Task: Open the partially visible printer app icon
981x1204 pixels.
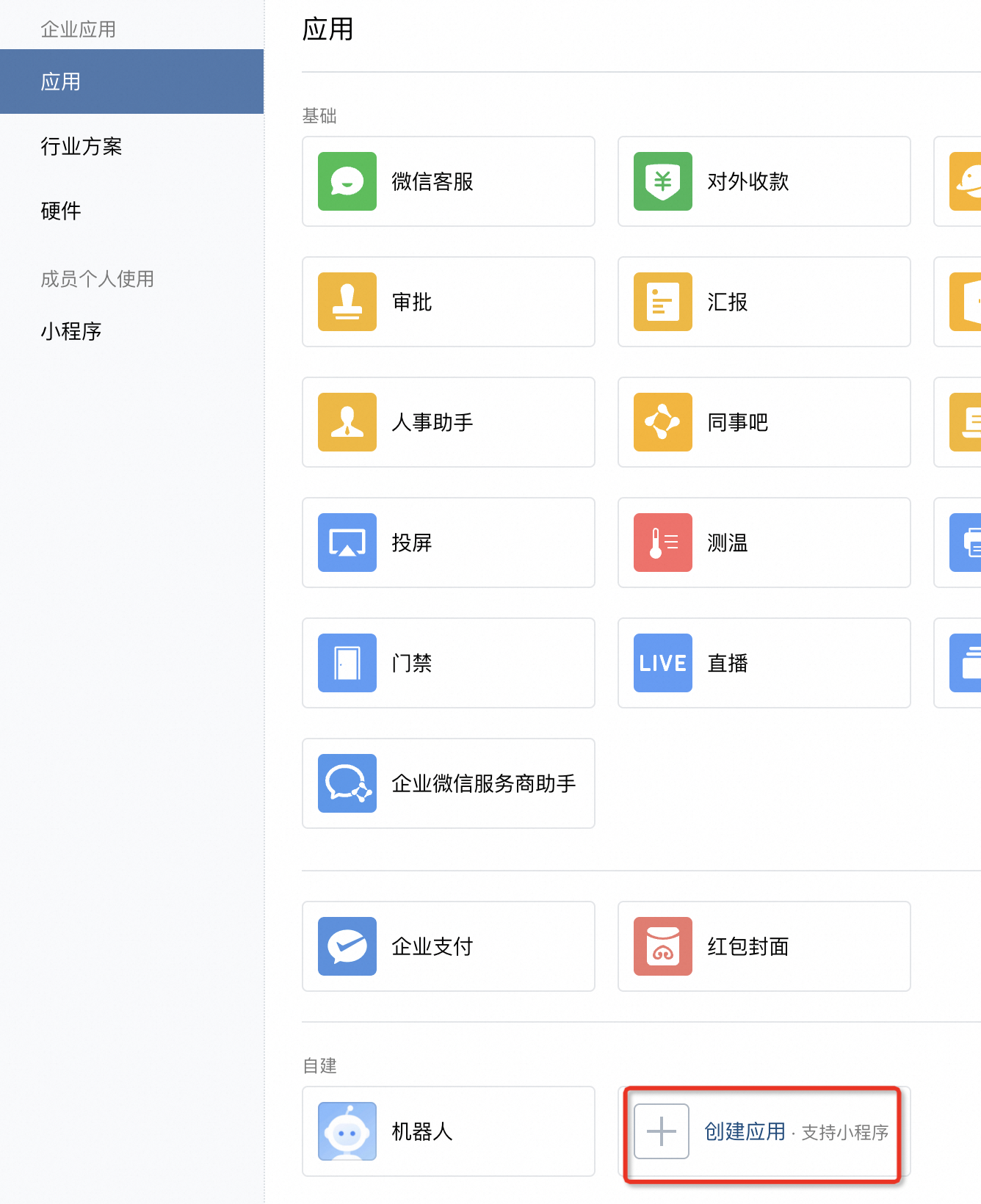Action: pyautogui.click(x=966, y=543)
